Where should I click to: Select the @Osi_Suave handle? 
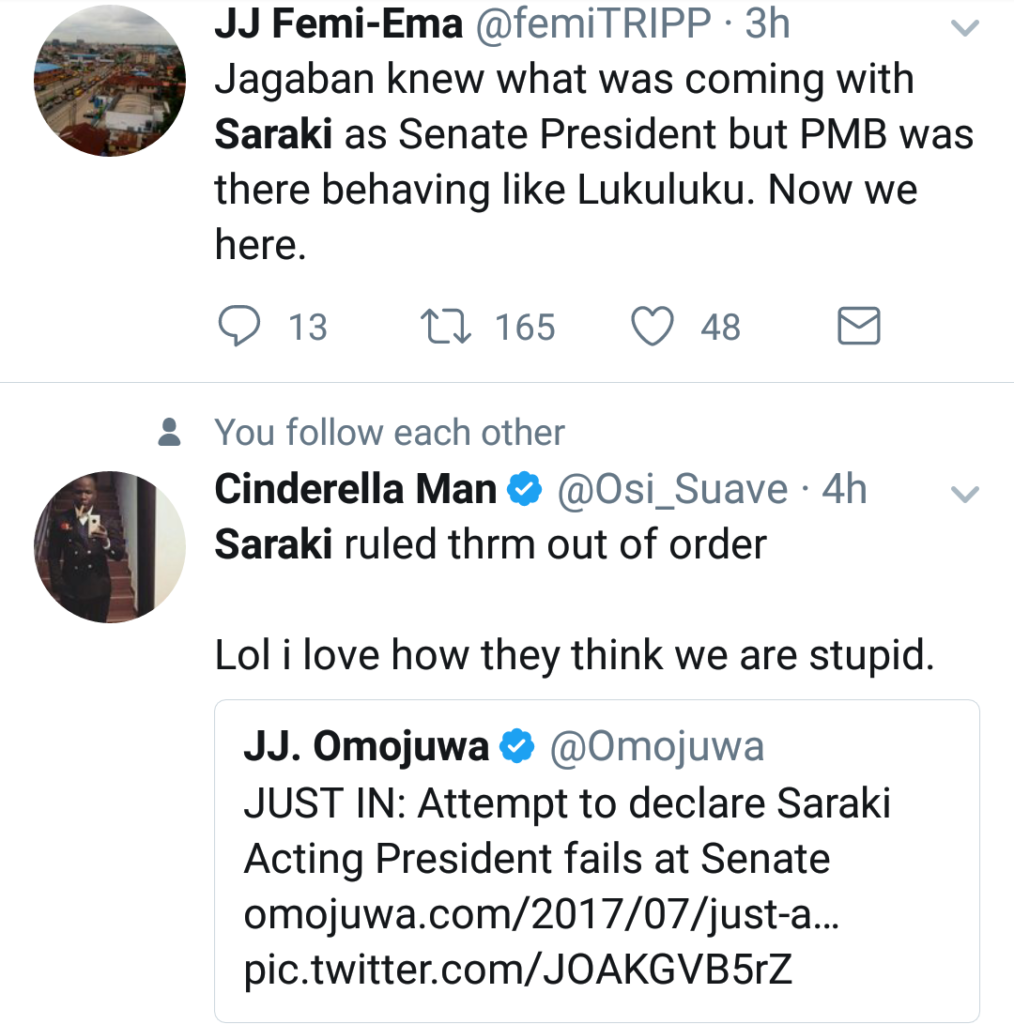click(671, 490)
